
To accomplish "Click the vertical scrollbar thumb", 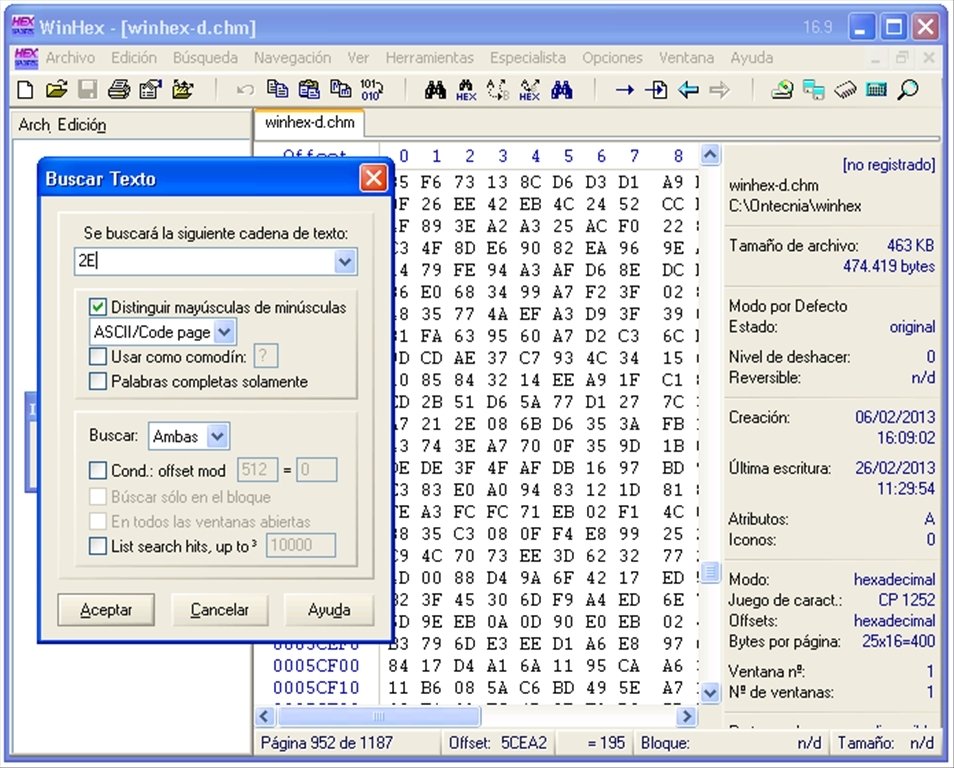I will [x=709, y=571].
